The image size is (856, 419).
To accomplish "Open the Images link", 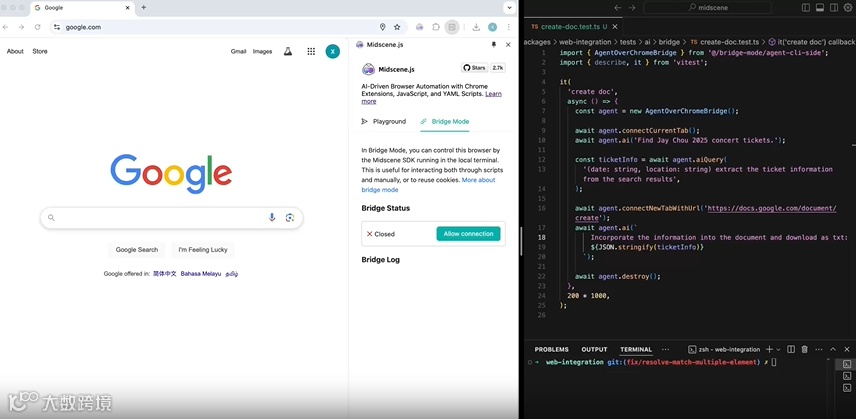I will 263,51.
